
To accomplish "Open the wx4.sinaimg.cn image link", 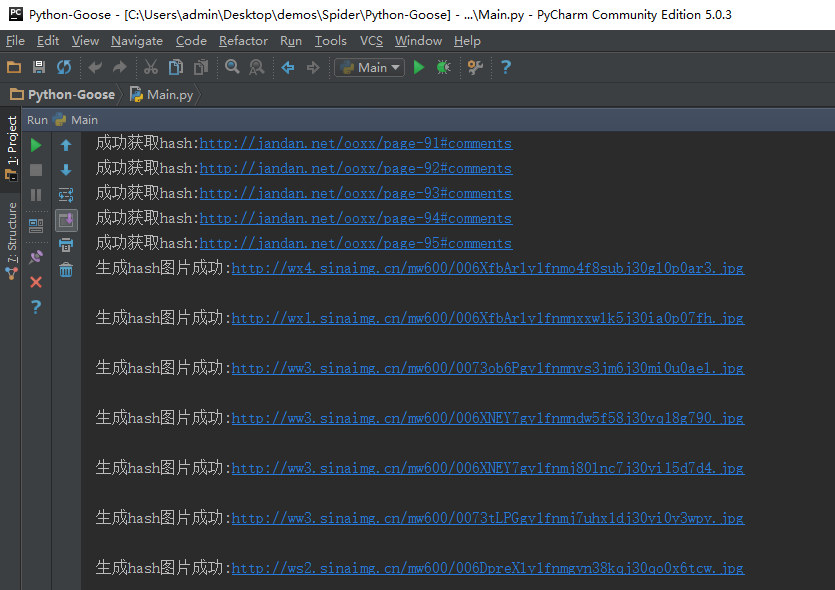I will (487, 268).
